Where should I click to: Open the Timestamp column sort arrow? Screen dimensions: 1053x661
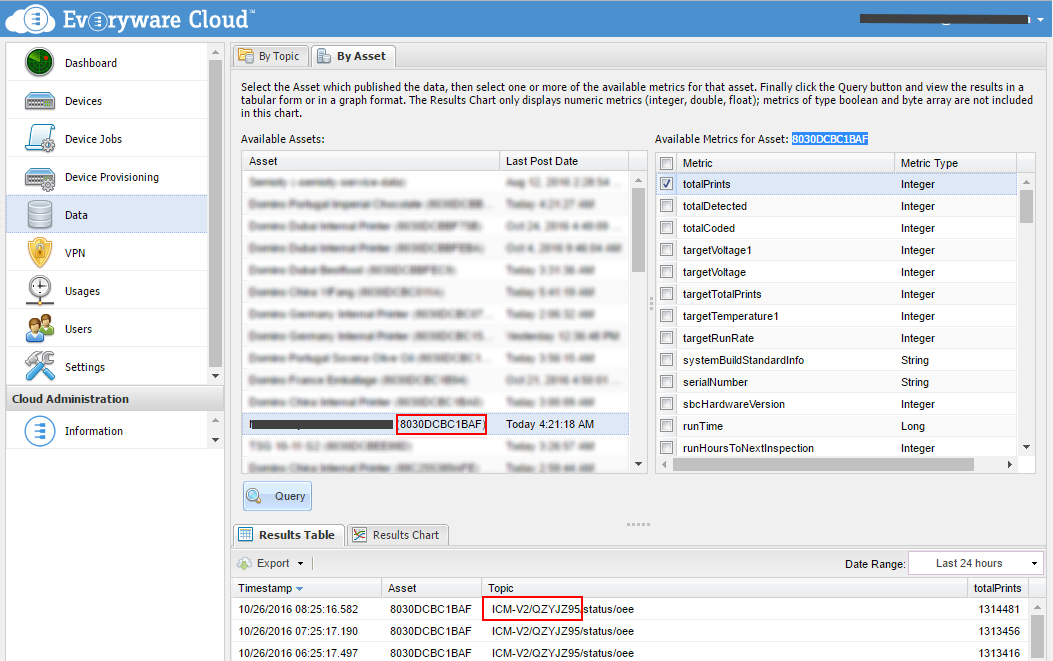pos(300,588)
